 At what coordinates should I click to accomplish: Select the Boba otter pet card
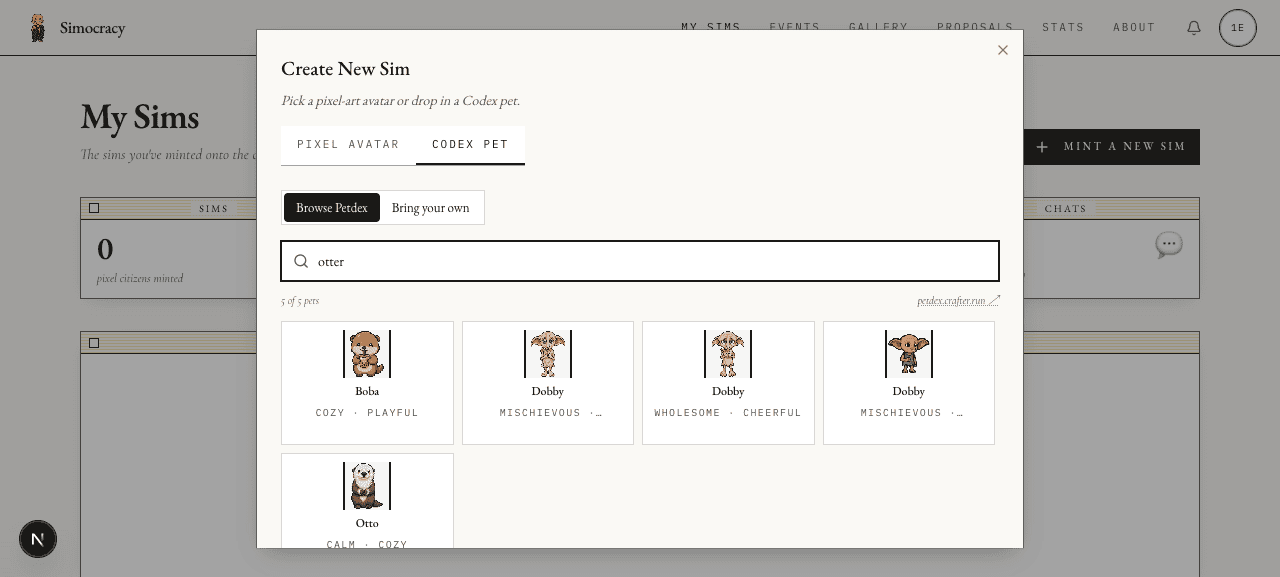pyautogui.click(x=367, y=383)
